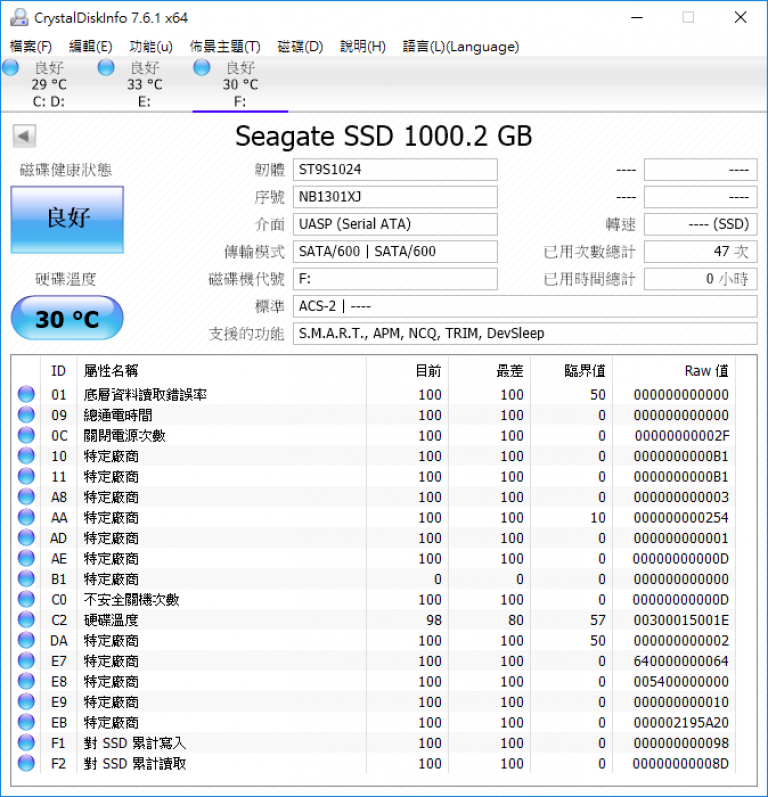Image resolution: width=768 pixels, height=797 pixels.
Task: Click the Seagate SSD 1000.2 GB title
Action: point(384,136)
